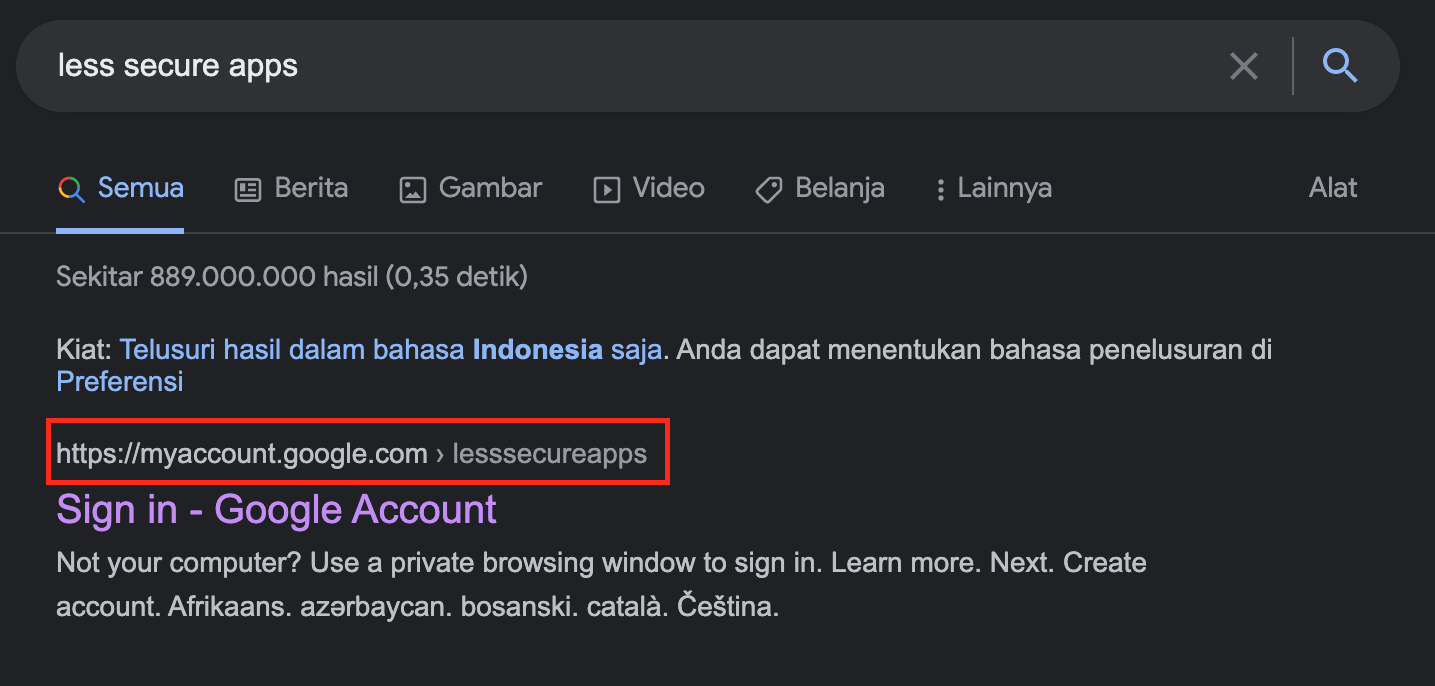The image size is (1435, 686).
Task: Expand the Alat search tools
Action: click(1333, 187)
